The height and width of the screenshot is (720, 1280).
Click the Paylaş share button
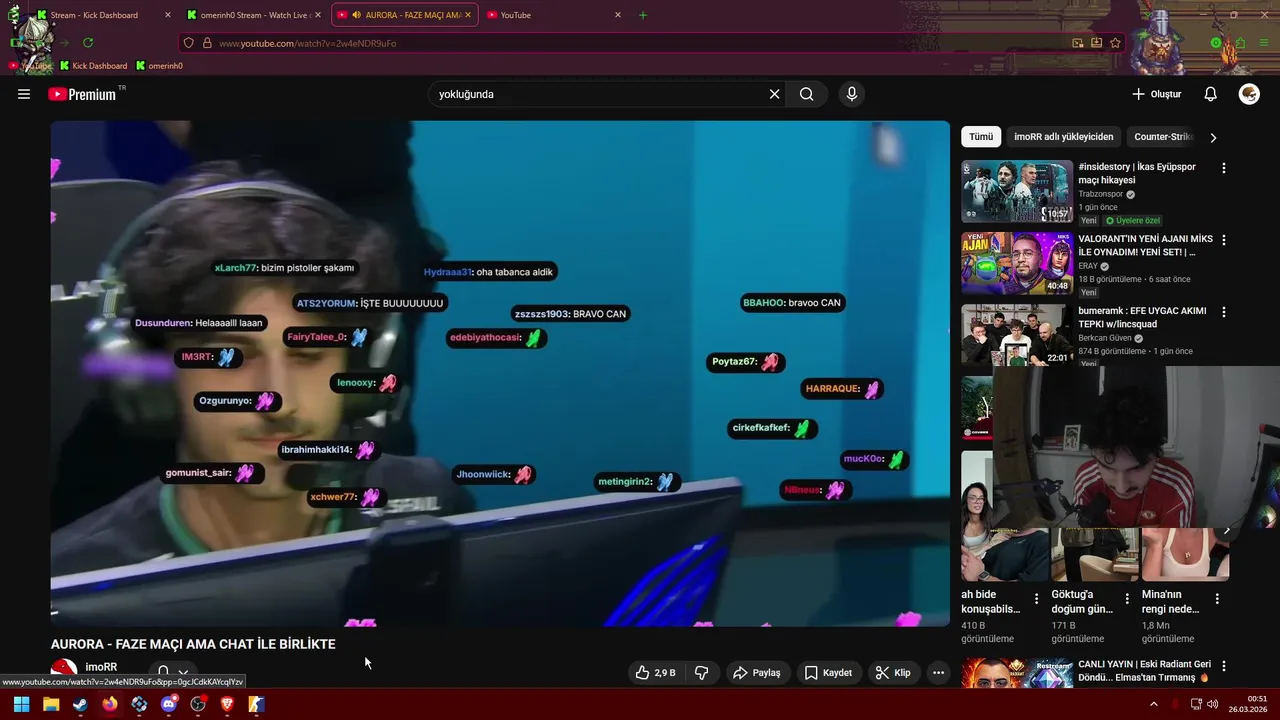click(x=757, y=673)
